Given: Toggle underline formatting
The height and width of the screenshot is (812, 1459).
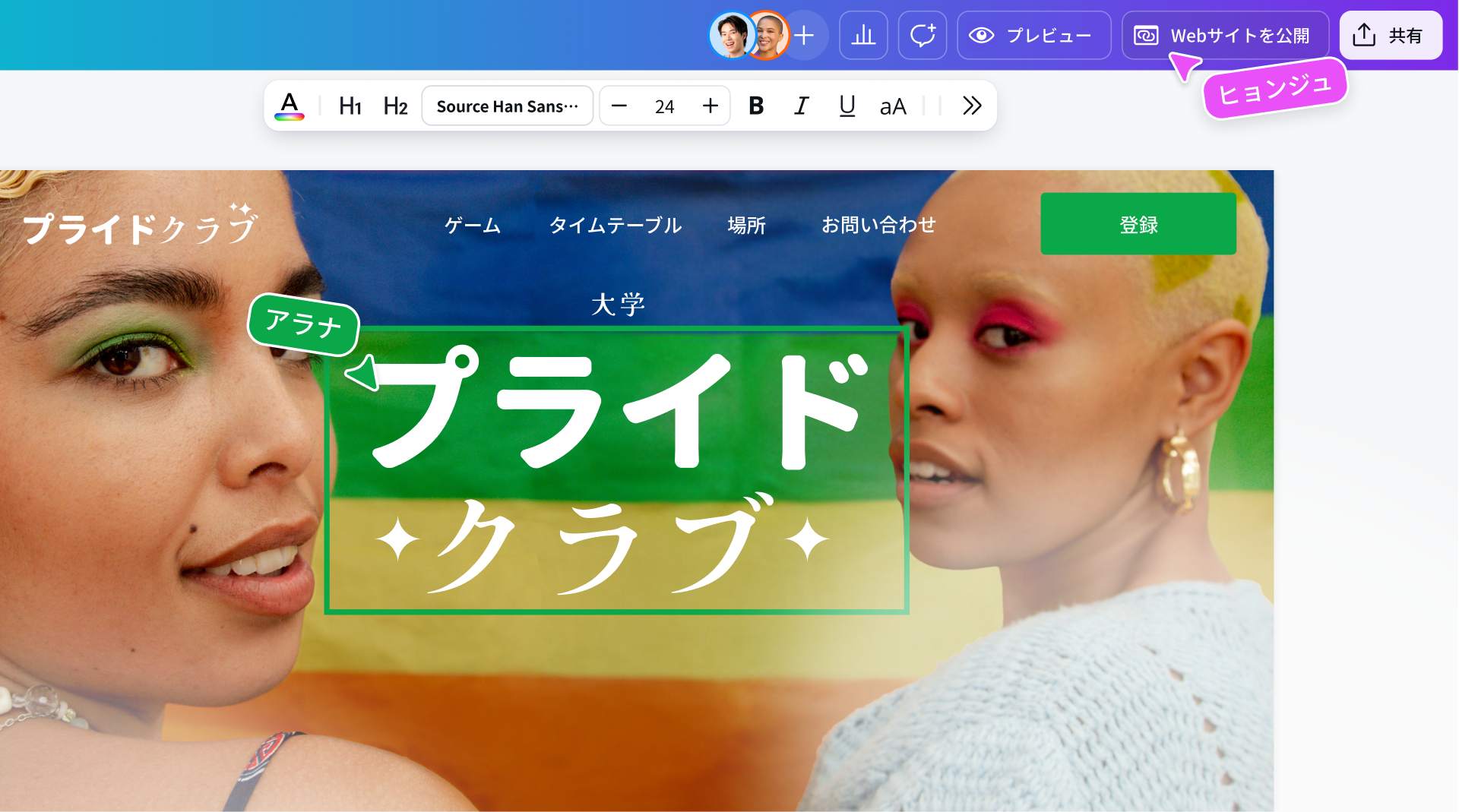Looking at the screenshot, I should [x=847, y=106].
